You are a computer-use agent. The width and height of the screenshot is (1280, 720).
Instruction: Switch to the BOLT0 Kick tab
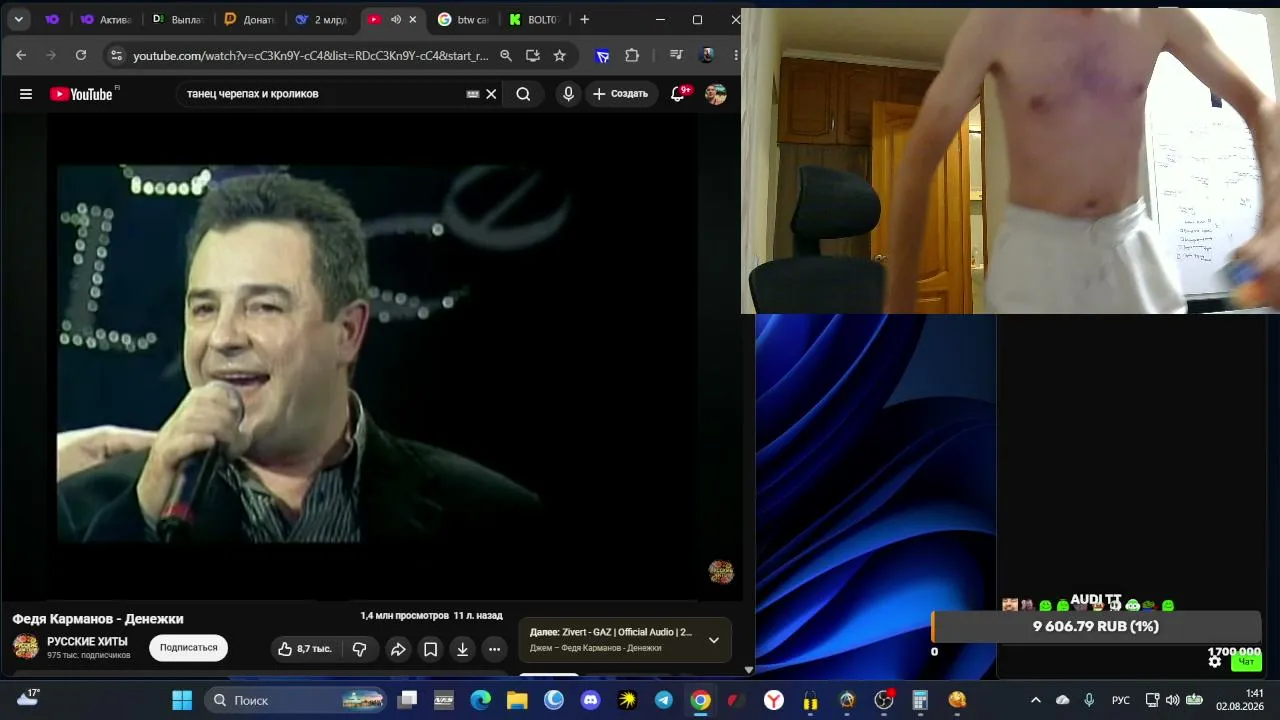pyautogui.click(x=534, y=20)
